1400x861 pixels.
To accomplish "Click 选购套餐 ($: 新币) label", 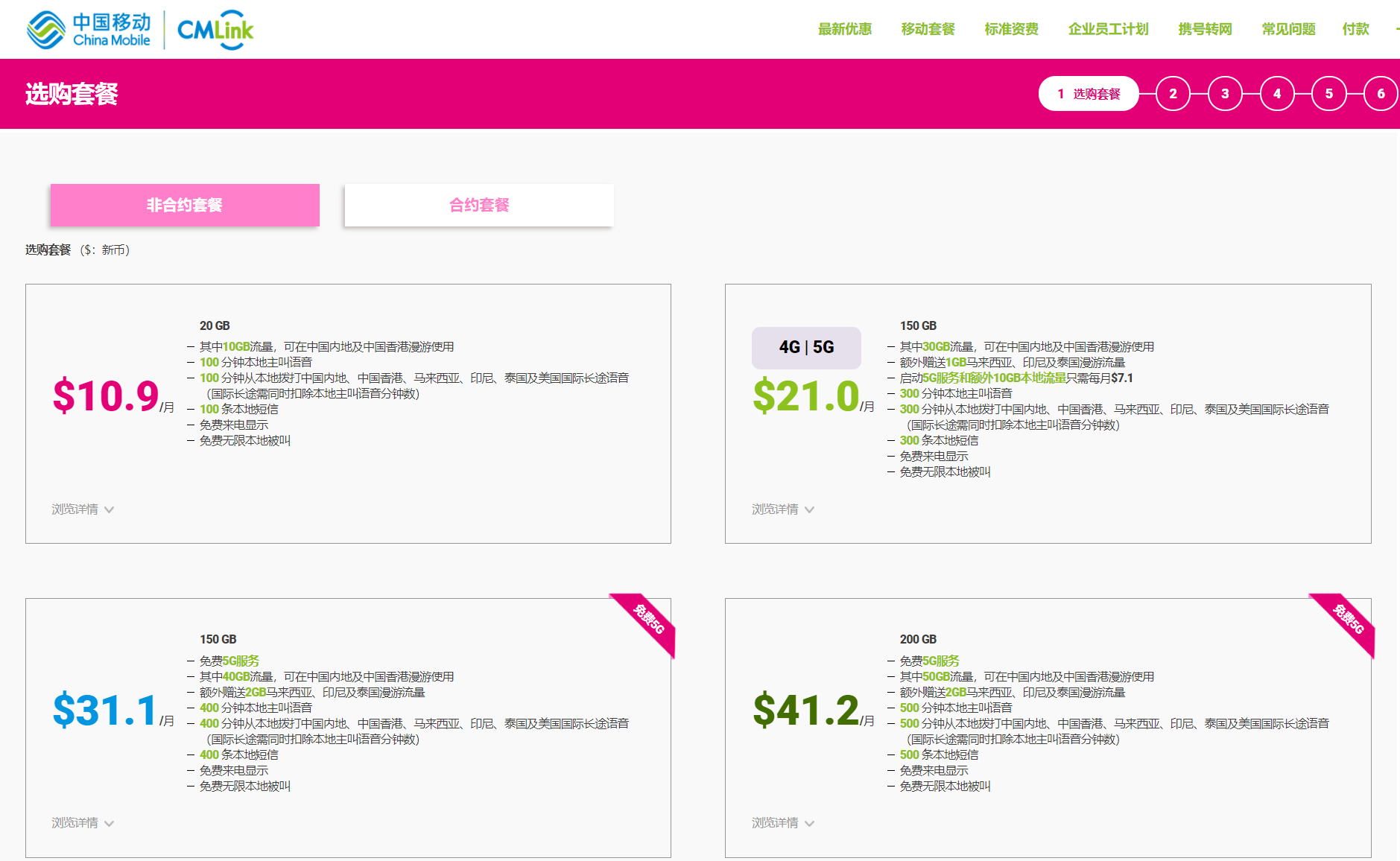I will click(x=77, y=250).
